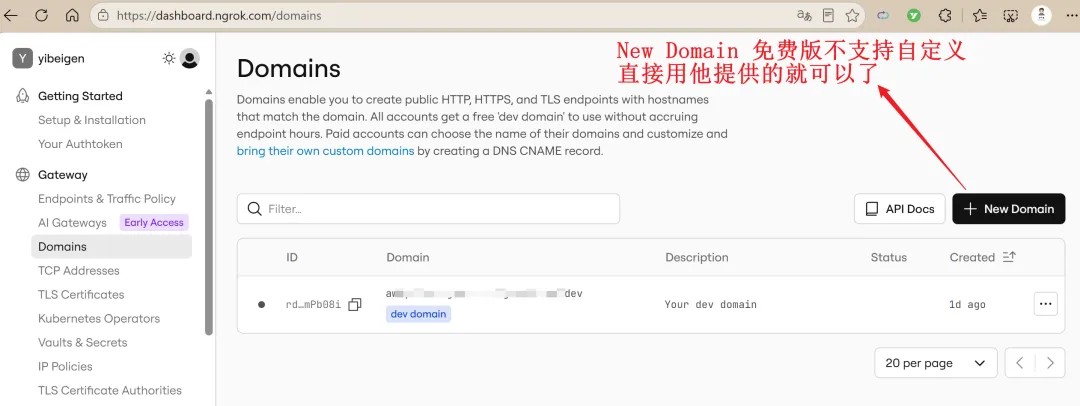This screenshot has height=406, width=1080.
Task: Open Endpoints & Traffic Policy in sidebar
Action: 107,199
